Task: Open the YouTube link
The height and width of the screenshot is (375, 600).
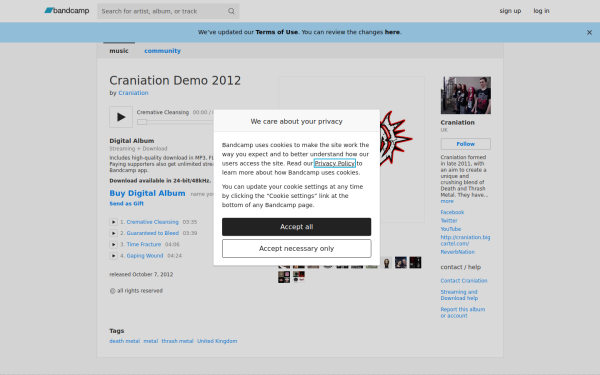Action: [450, 229]
